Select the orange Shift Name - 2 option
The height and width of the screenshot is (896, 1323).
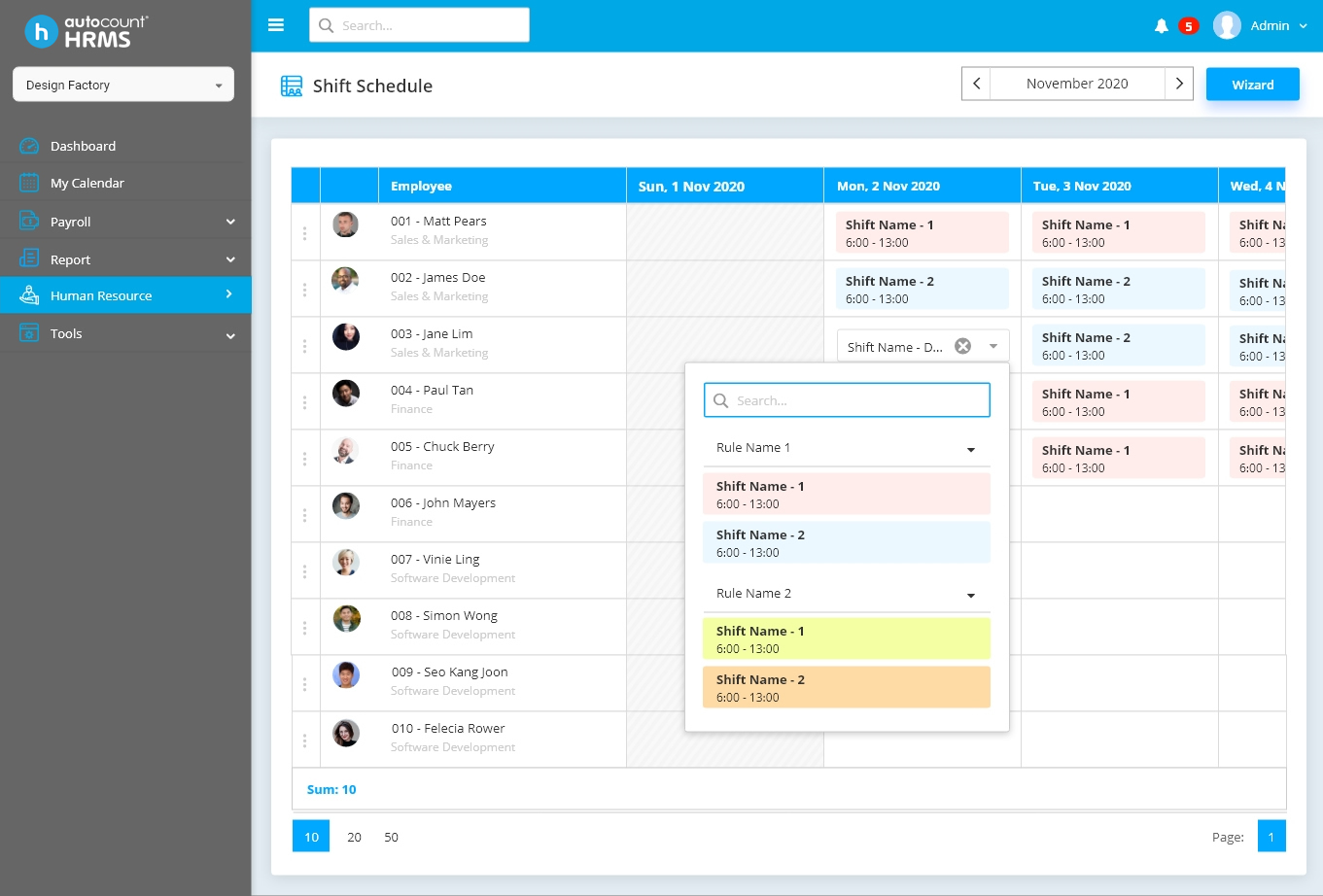click(x=847, y=688)
